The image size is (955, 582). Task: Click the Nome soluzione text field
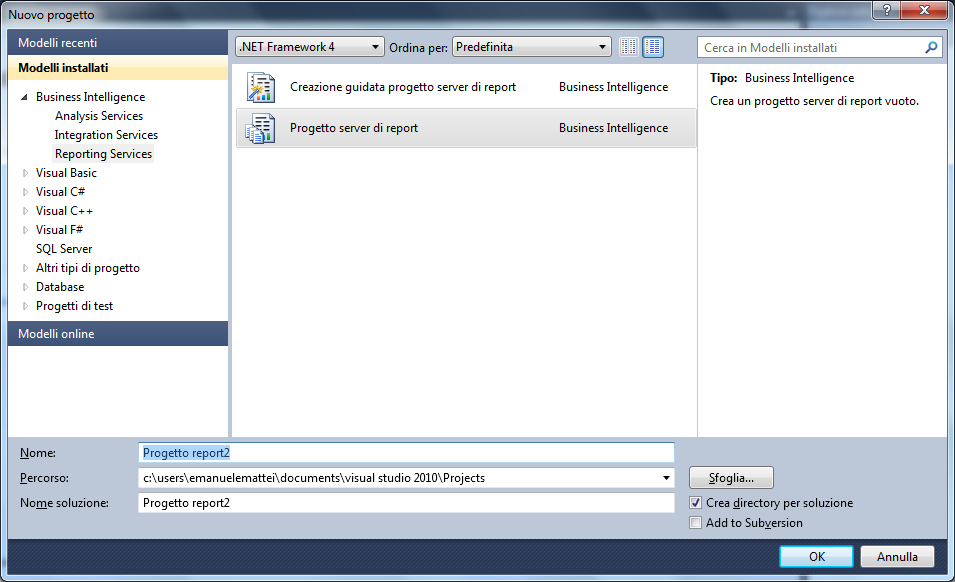pos(406,503)
